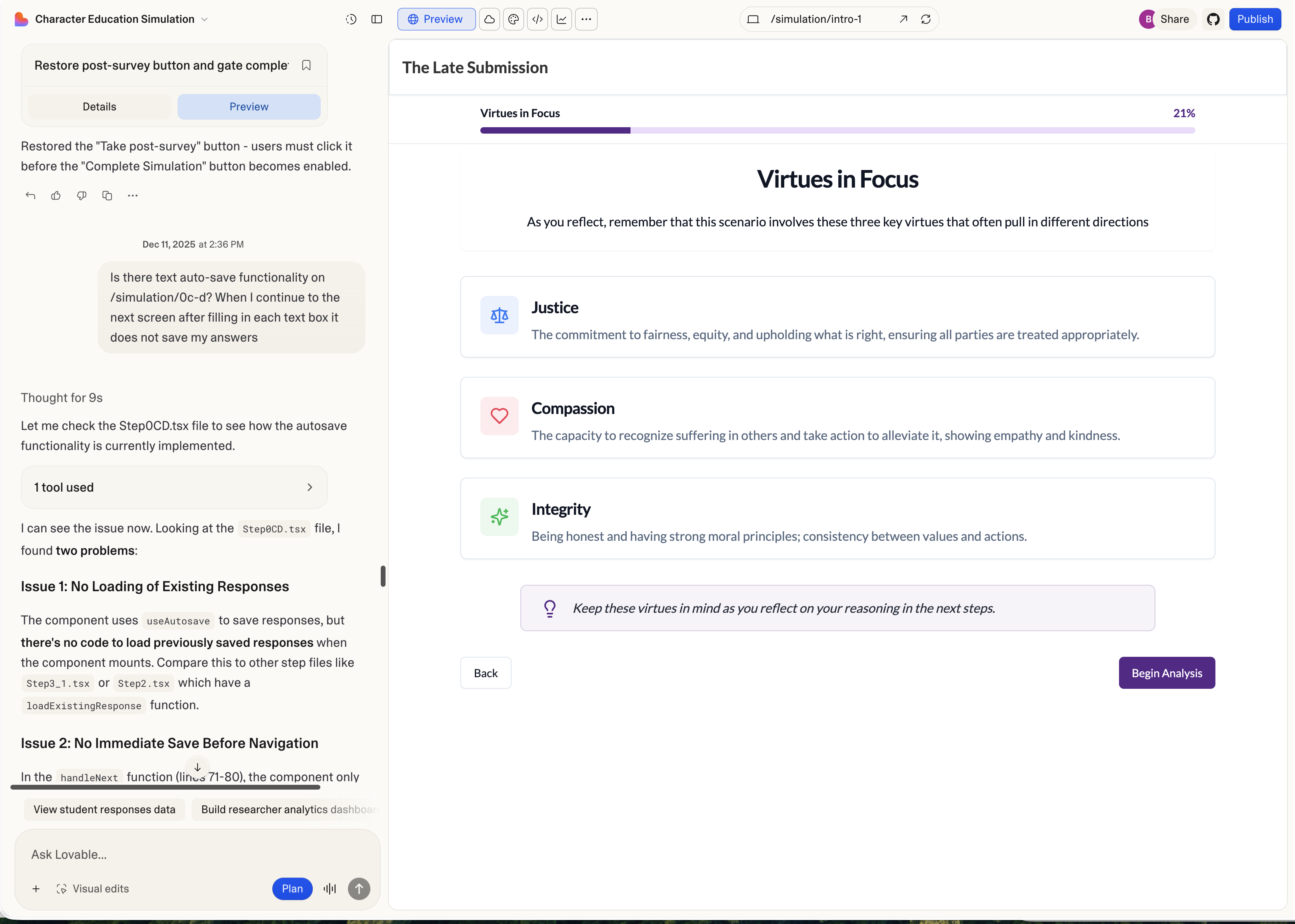This screenshot has width=1295, height=924.
Task: Open version history clock icon
Action: point(351,19)
